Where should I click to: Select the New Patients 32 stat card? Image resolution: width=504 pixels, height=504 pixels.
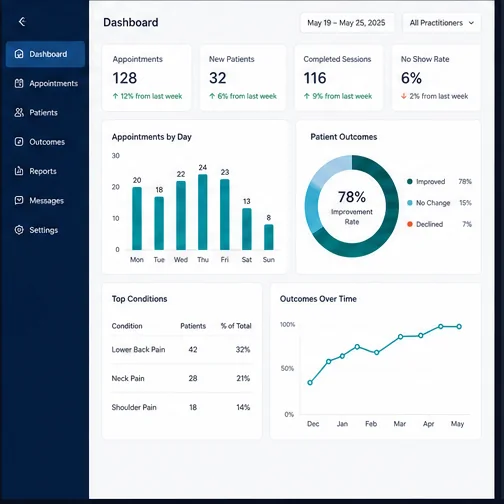243,78
